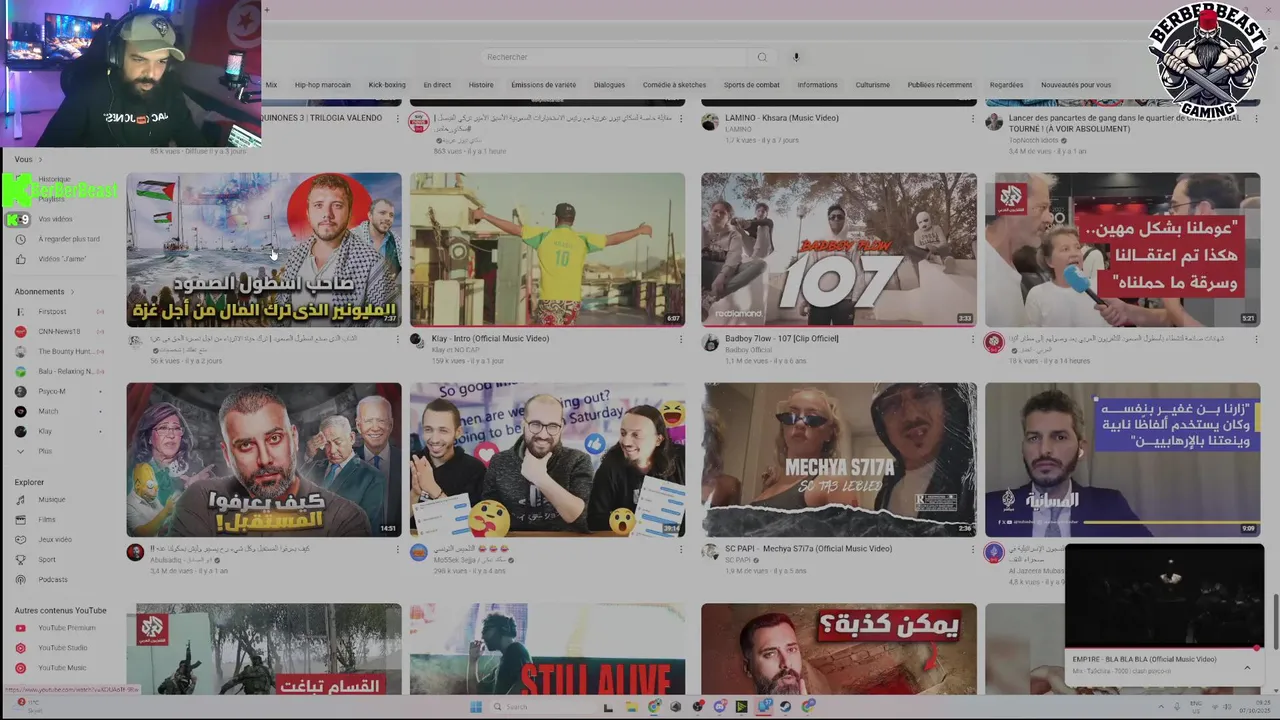Viewport: 1280px width, 720px height.
Task: Select the Histoire filter chip
Action: click(481, 85)
